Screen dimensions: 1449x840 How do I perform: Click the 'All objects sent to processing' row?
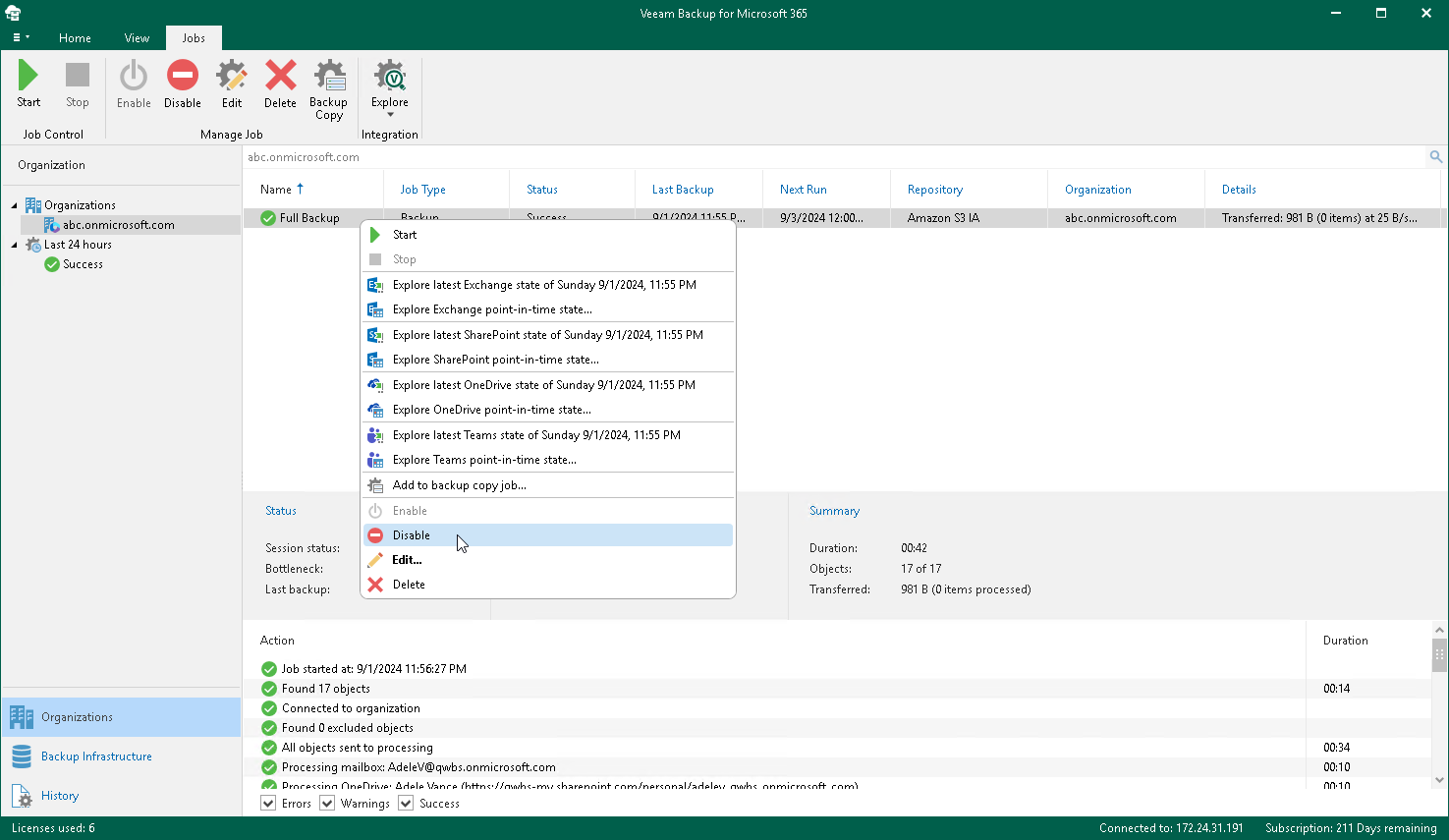(837, 748)
